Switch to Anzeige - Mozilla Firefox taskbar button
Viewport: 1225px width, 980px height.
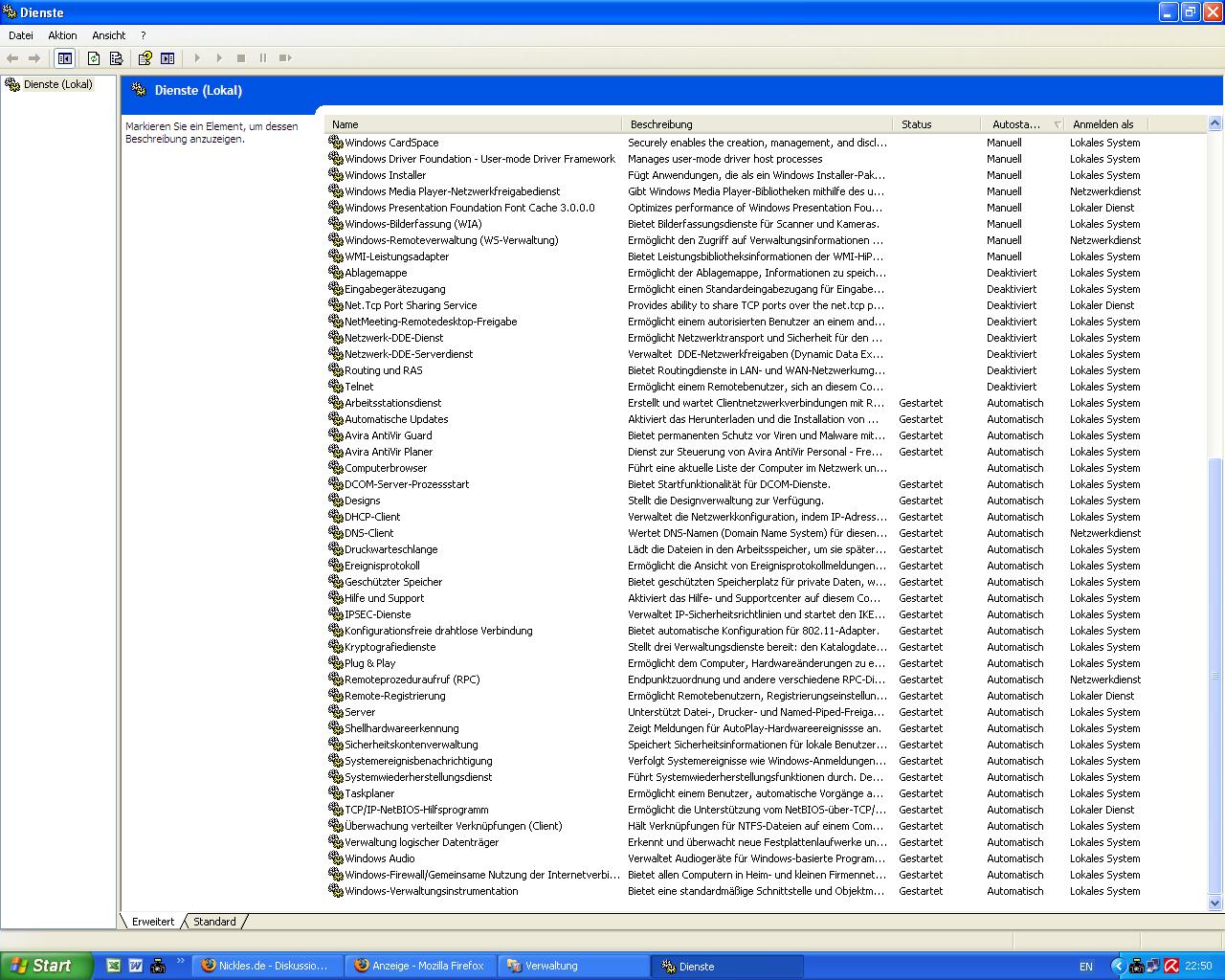421,966
